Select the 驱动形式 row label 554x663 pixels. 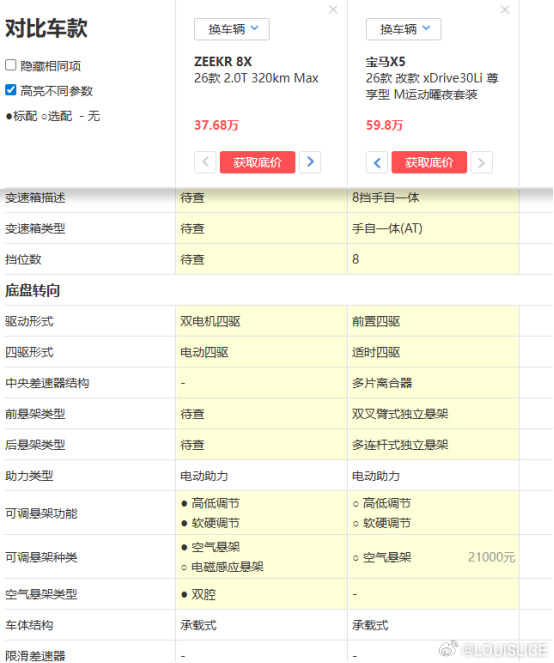tap(29, 321)
